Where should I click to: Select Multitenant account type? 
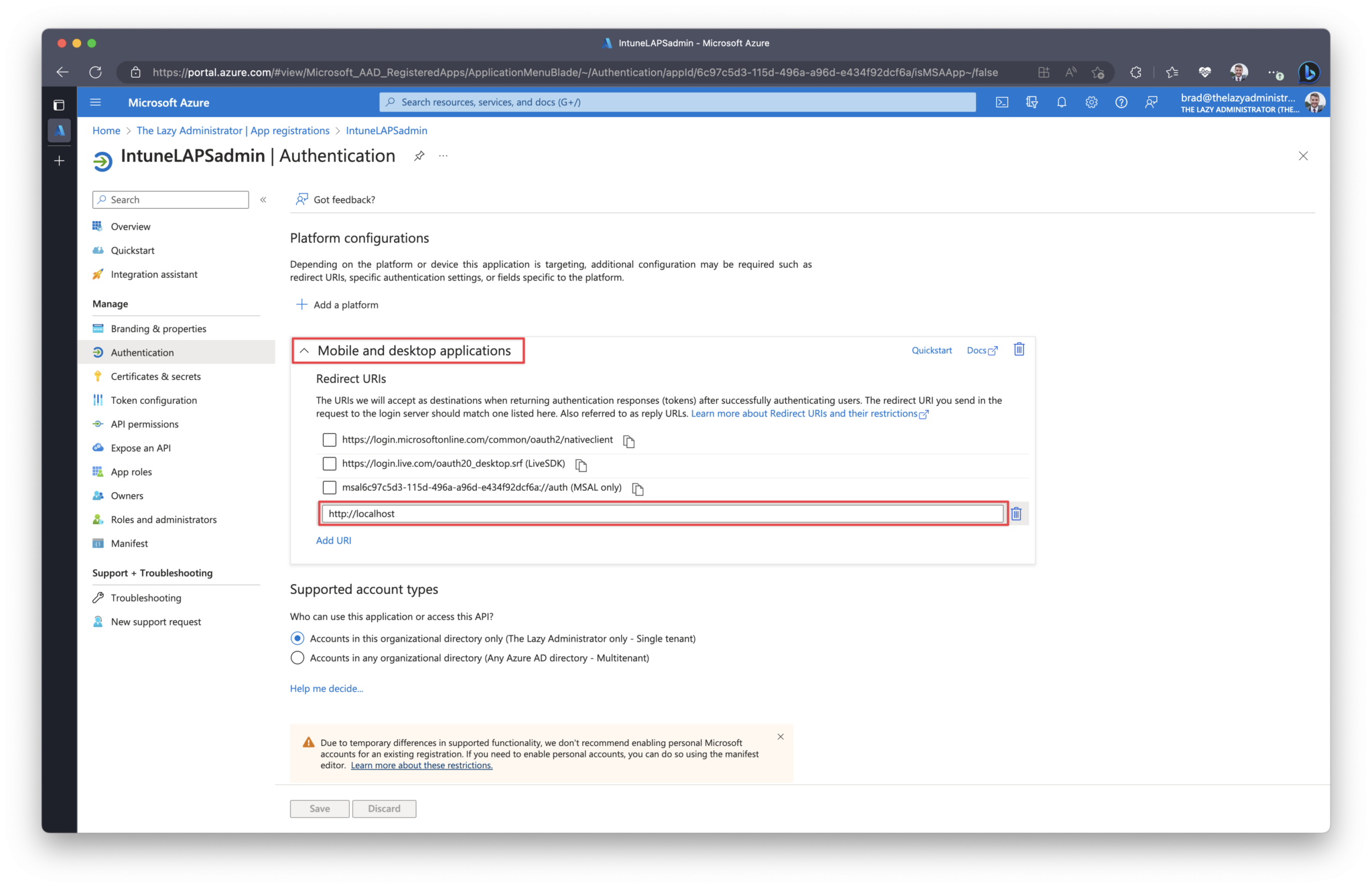click(x=297, y=658)
